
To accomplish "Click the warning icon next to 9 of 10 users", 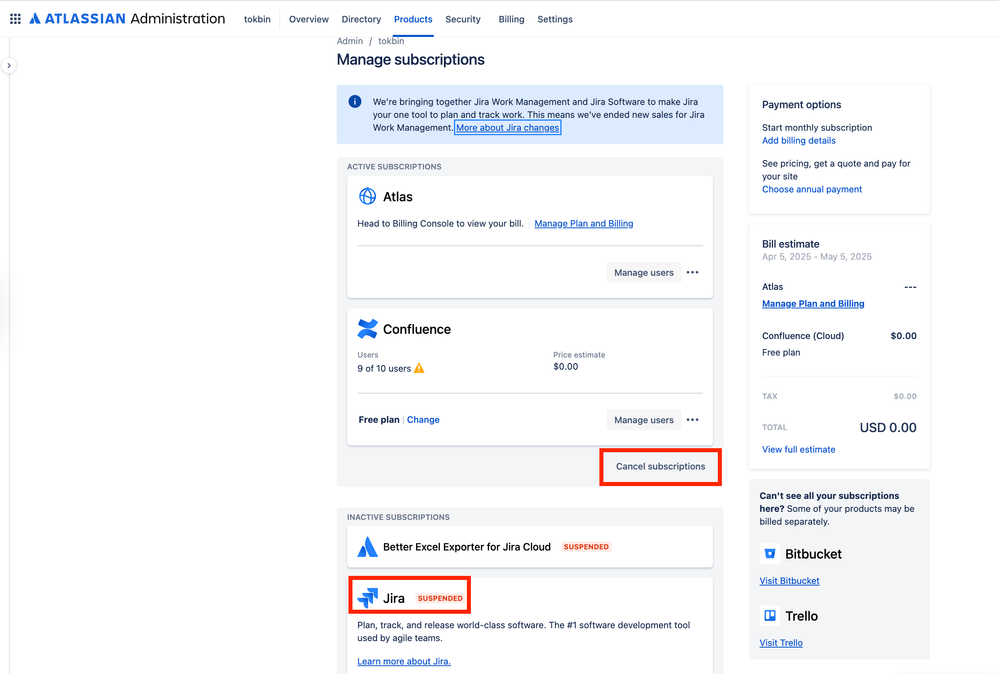I will pyautogui.click(x=419, y=368).
